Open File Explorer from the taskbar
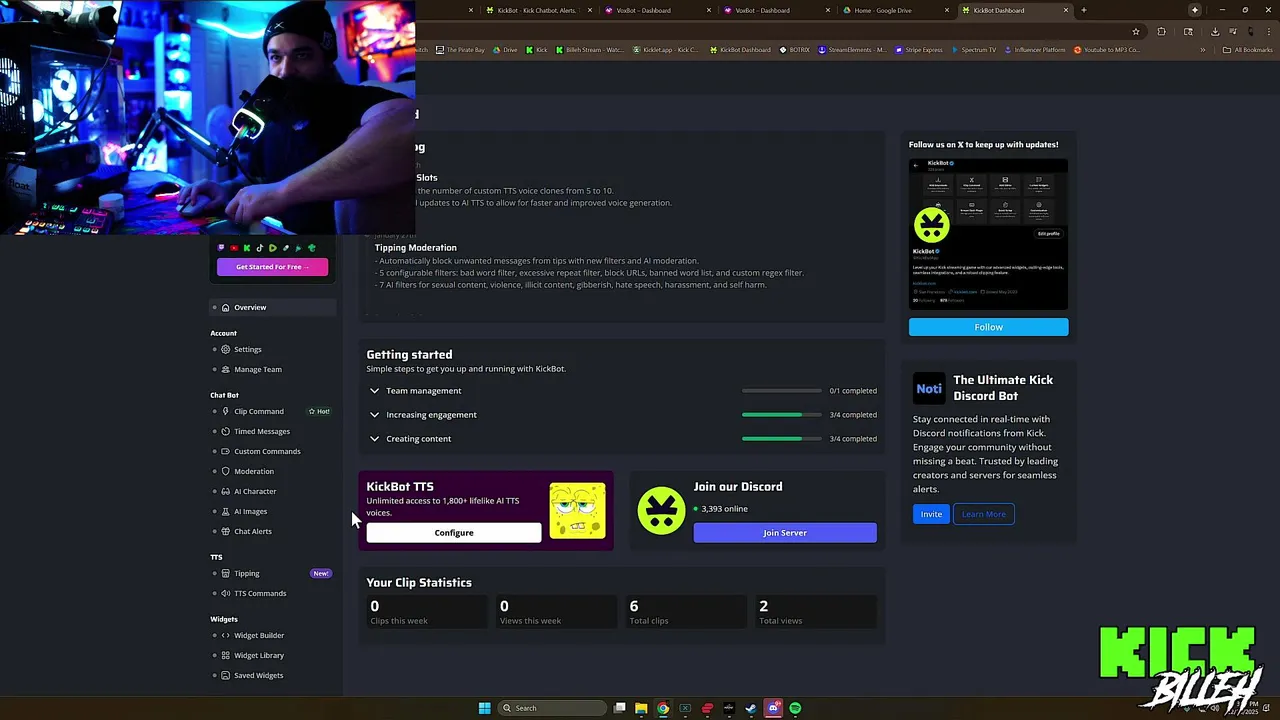Screen dimensions: 1280x720 point(641,708)
